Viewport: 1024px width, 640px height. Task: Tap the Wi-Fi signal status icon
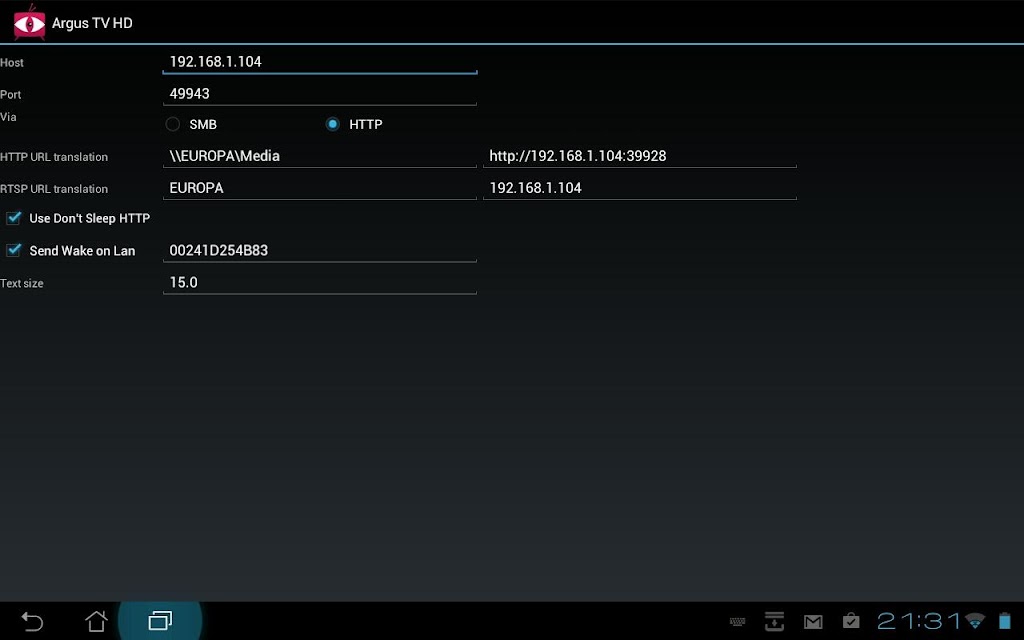[x=975, y=620]
